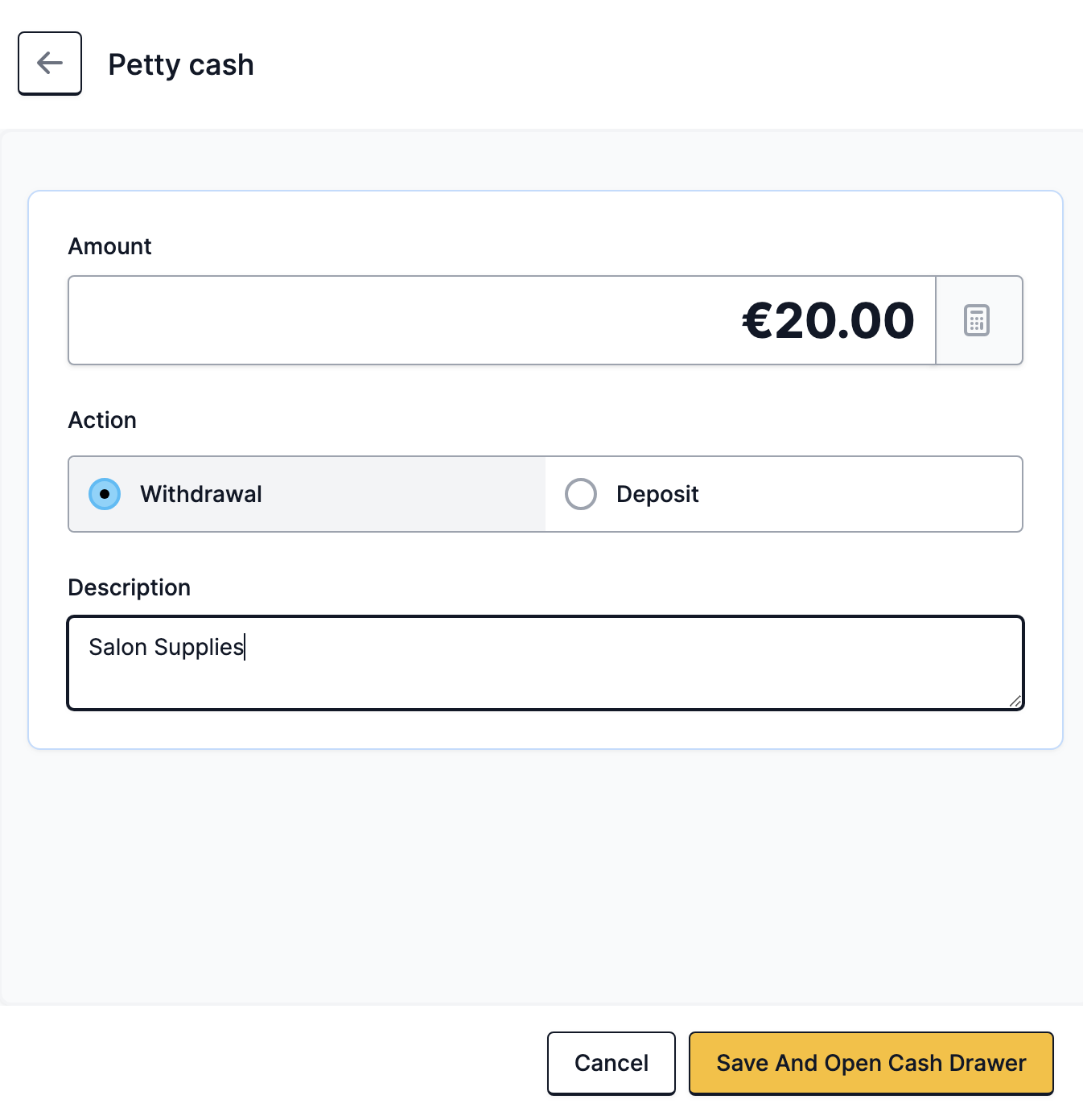Click the Amount field label
Viewport: 1083px width, 1120px height.
[110, 246]
